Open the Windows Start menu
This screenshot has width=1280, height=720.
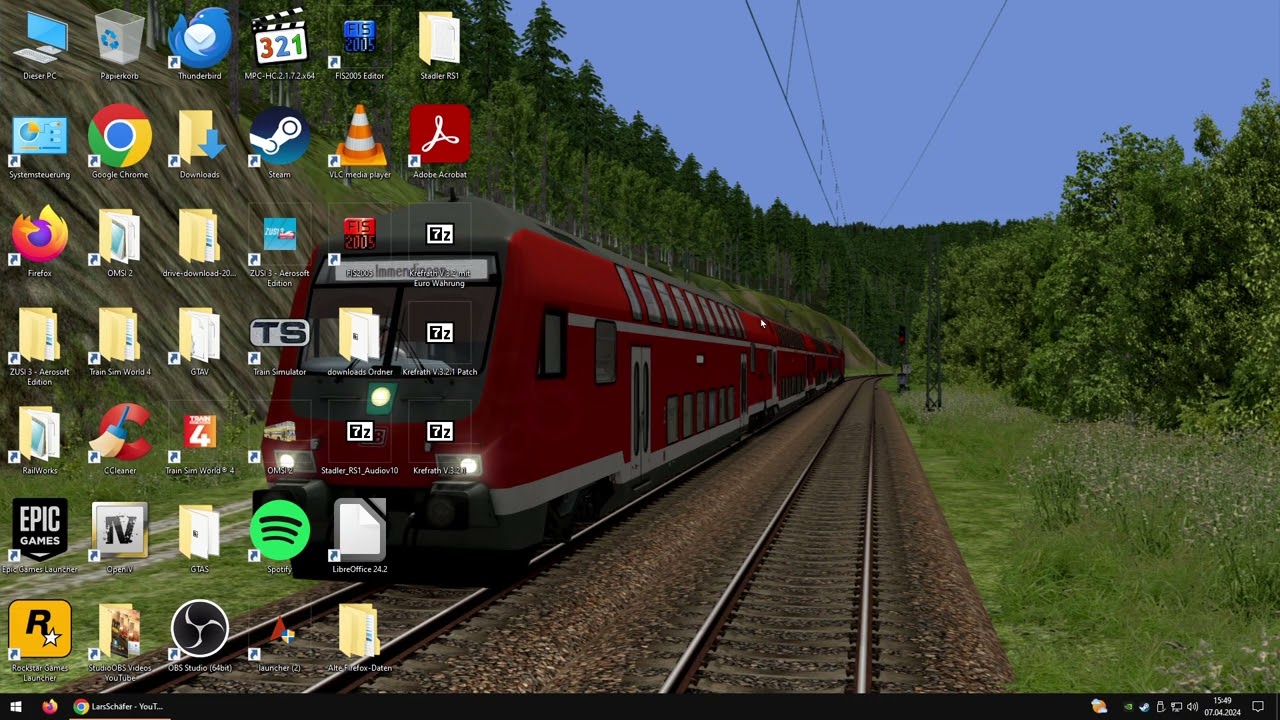point(16,706)
